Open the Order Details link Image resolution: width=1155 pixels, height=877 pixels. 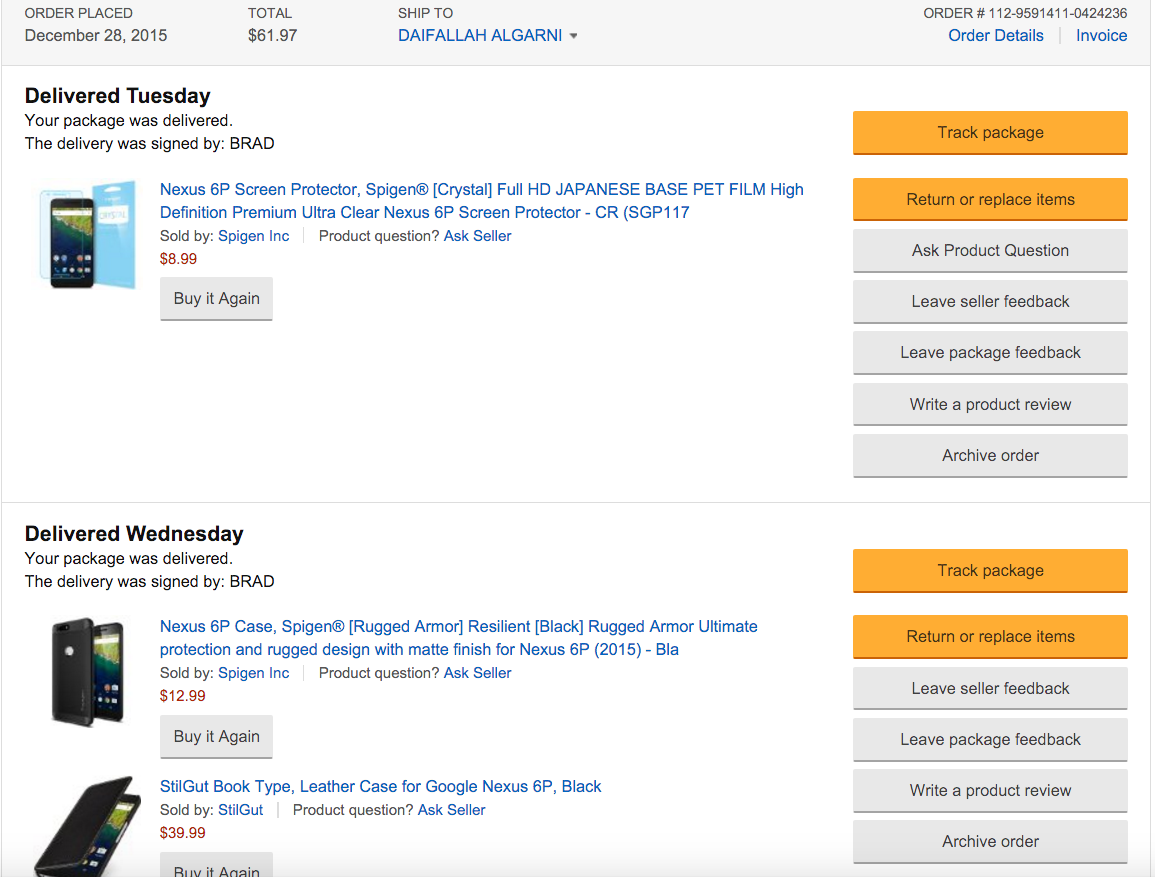tap(995, 36)
